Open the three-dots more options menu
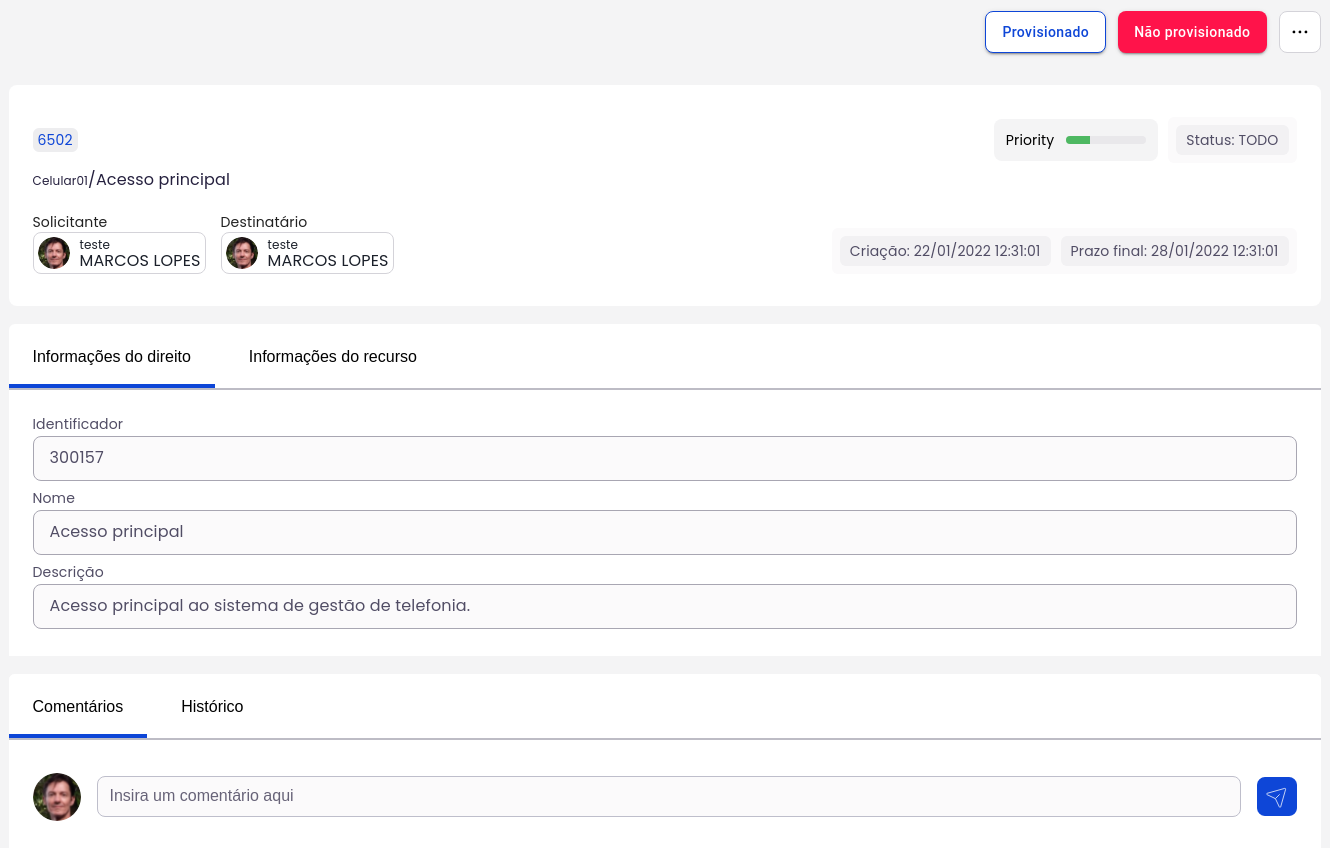 (x=1299, y=32)
